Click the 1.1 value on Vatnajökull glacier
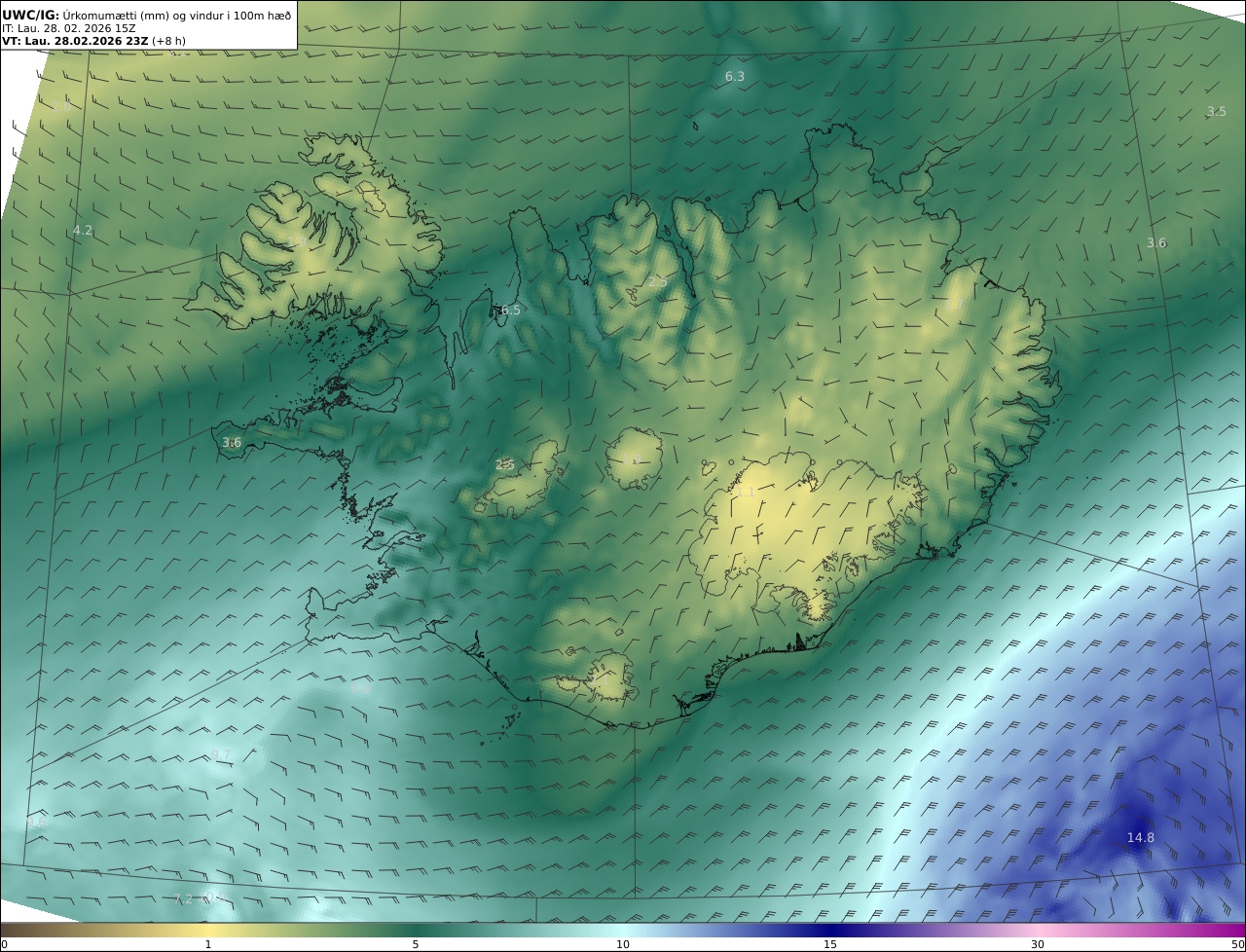The height and width of the screenshot is (952, 1246). (x=745, y=493)
